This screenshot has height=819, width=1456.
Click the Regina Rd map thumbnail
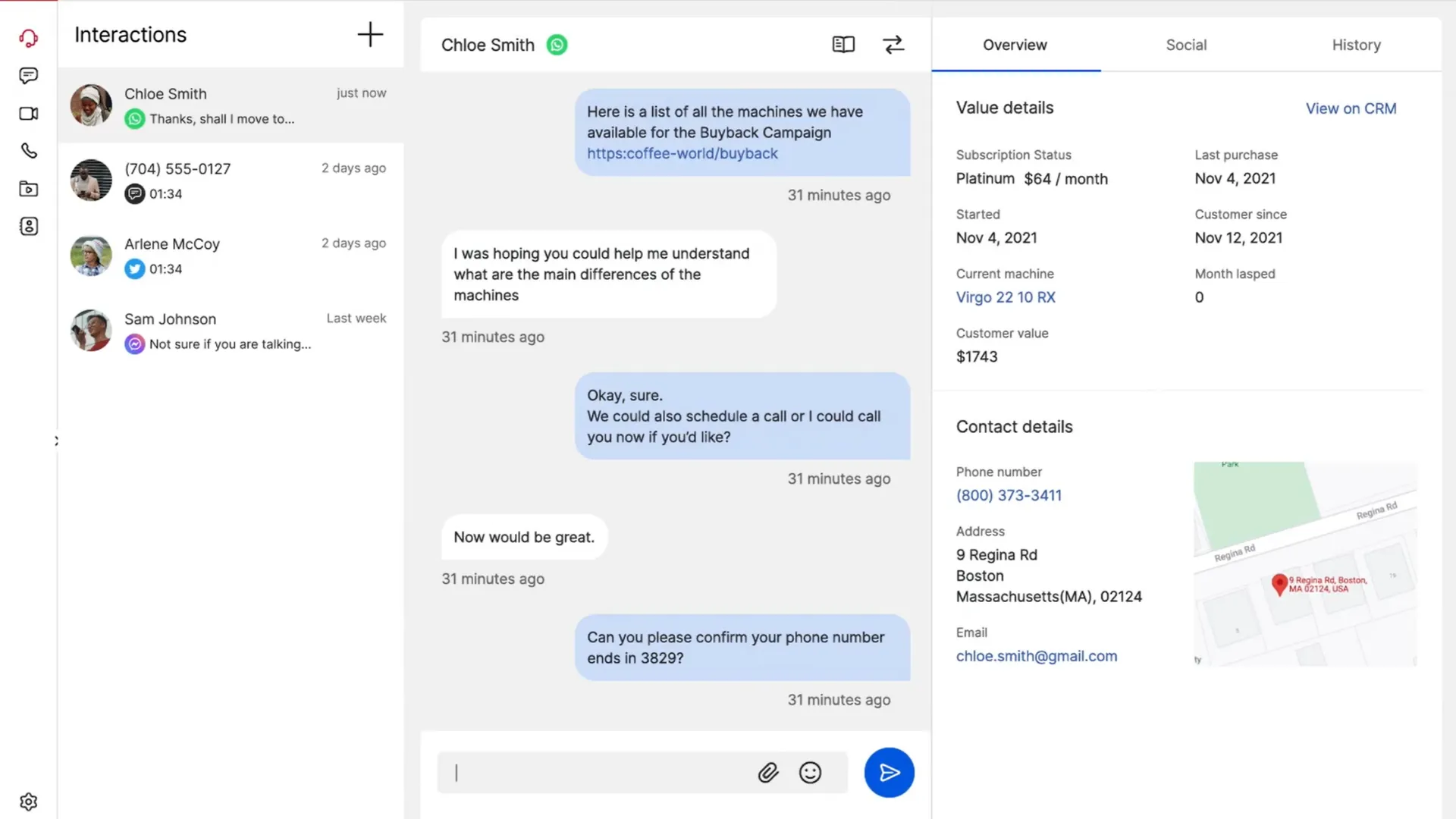(1304, 563)
